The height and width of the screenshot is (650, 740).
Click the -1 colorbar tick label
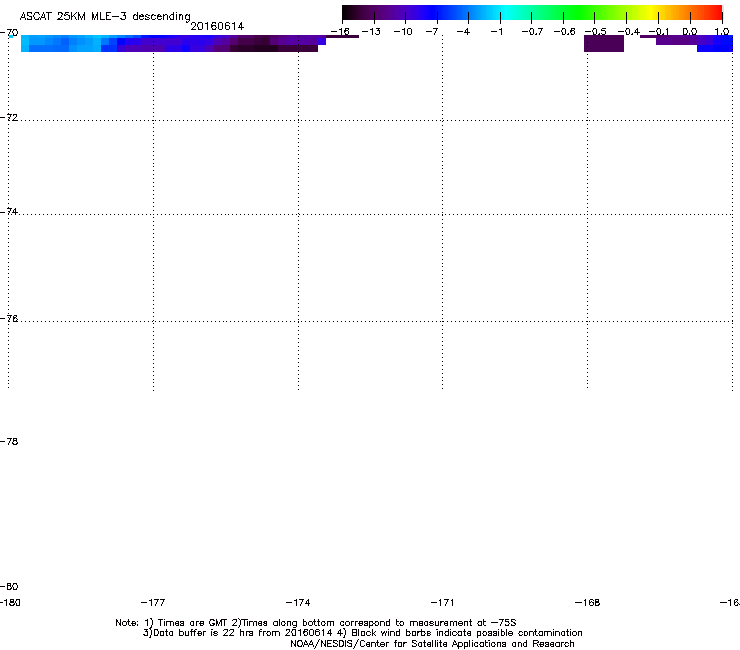click(x=496, y=32)
